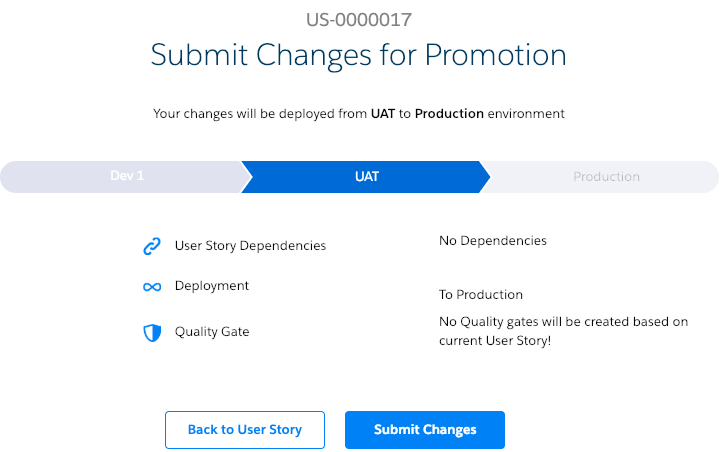Click the chevron divider between Dev 1 and UAT
726x452 pixels.
tap(245, 176)
